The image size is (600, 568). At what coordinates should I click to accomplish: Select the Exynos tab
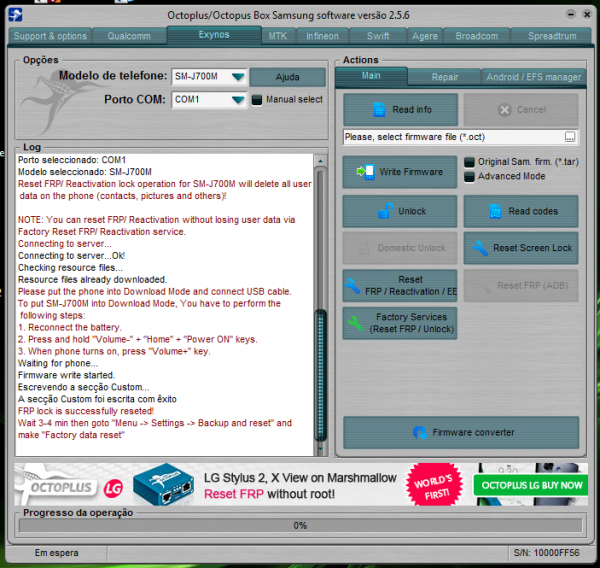coord(214,35)
